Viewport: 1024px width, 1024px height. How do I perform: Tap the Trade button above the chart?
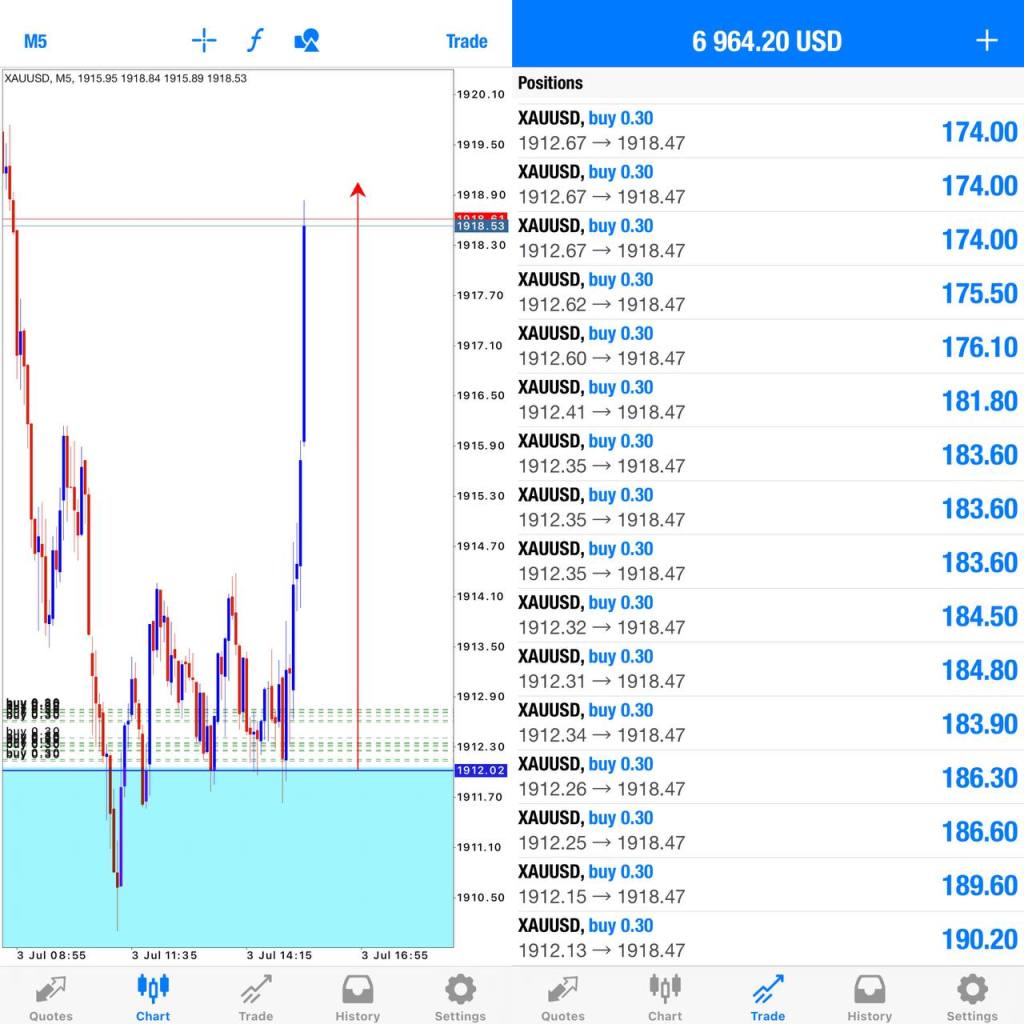(466, 42)
